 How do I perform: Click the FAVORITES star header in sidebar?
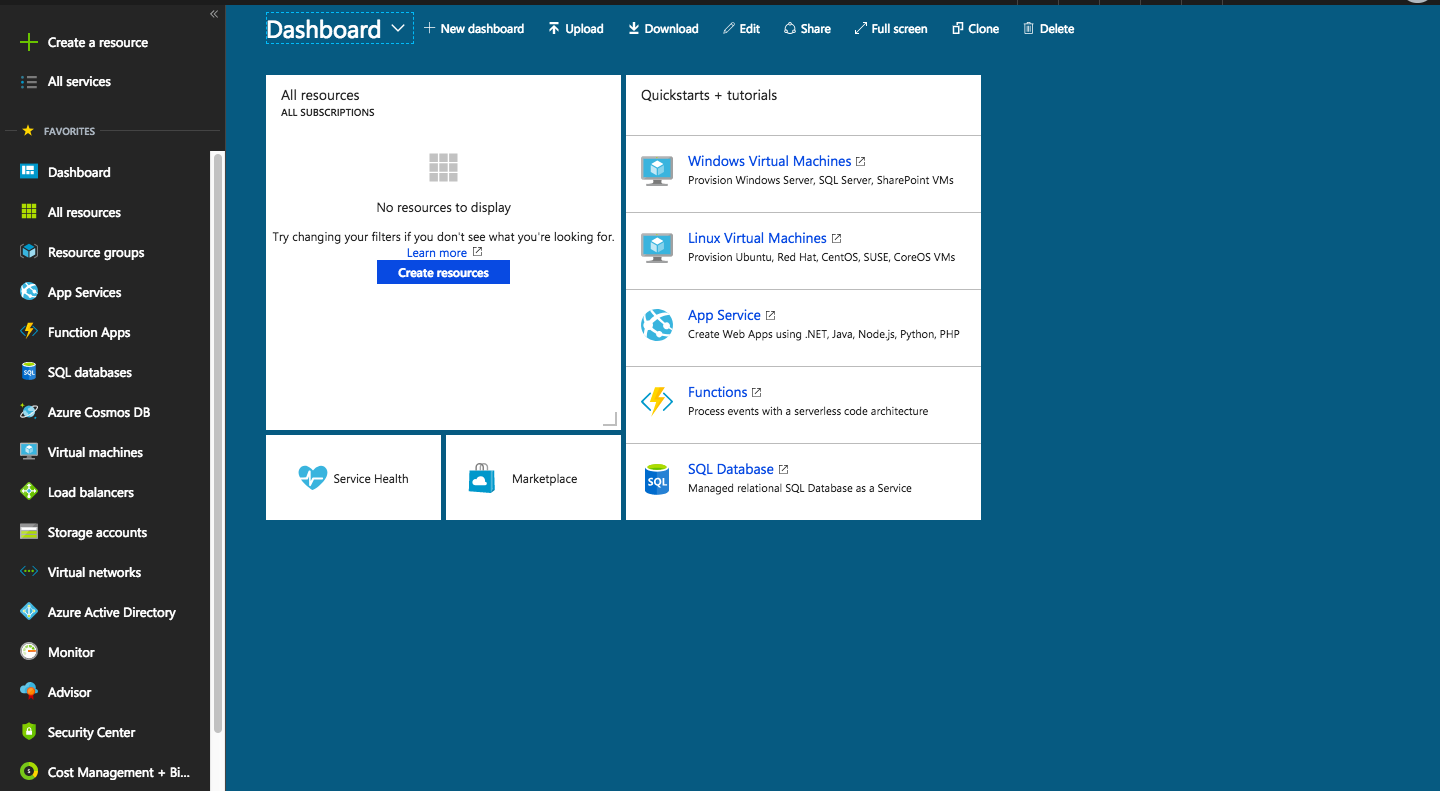[58, 131]
